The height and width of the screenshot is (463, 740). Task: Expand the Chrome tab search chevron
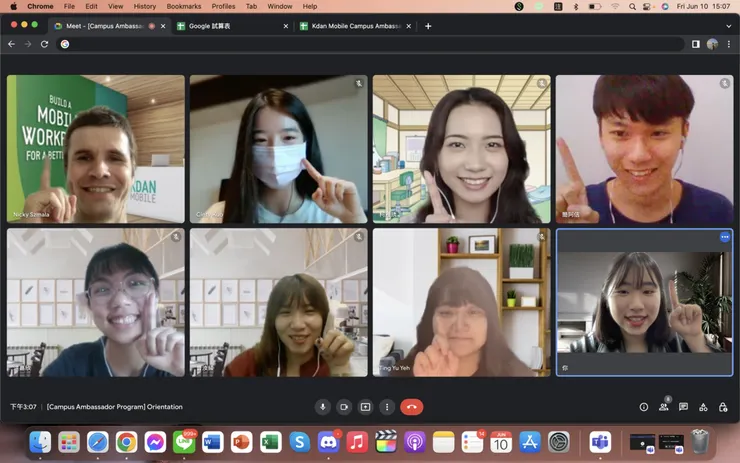point(729,26)
